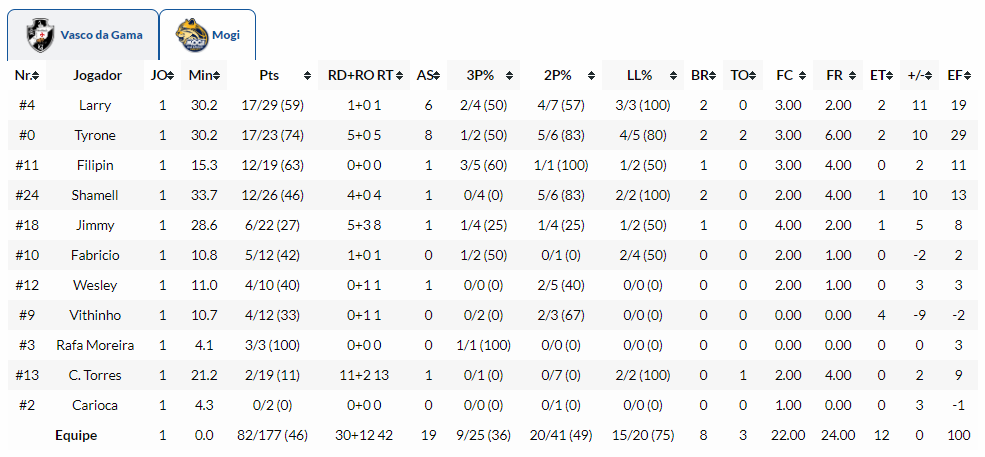Sort by the Jogador column header
Viewport: 985px width, 457px height.
click(x=97, y=75)
